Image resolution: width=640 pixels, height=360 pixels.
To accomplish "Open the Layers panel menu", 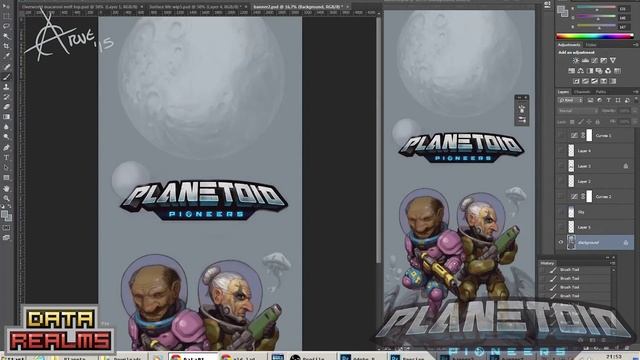I will click(x=635, y=92).
